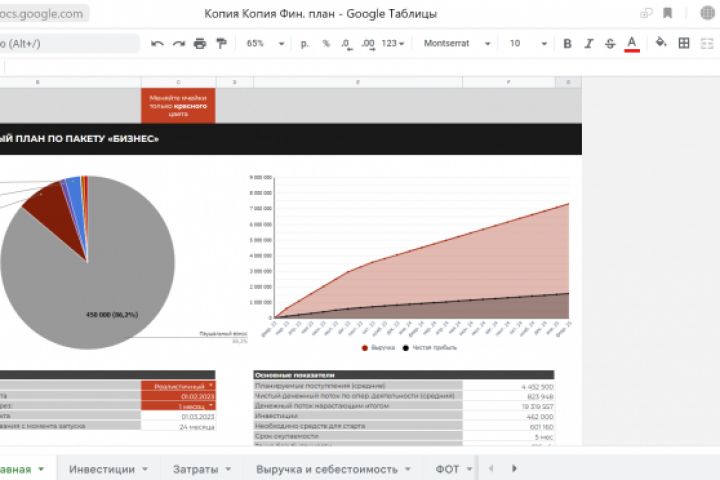
Task: Select column G header
Action: 568,82
